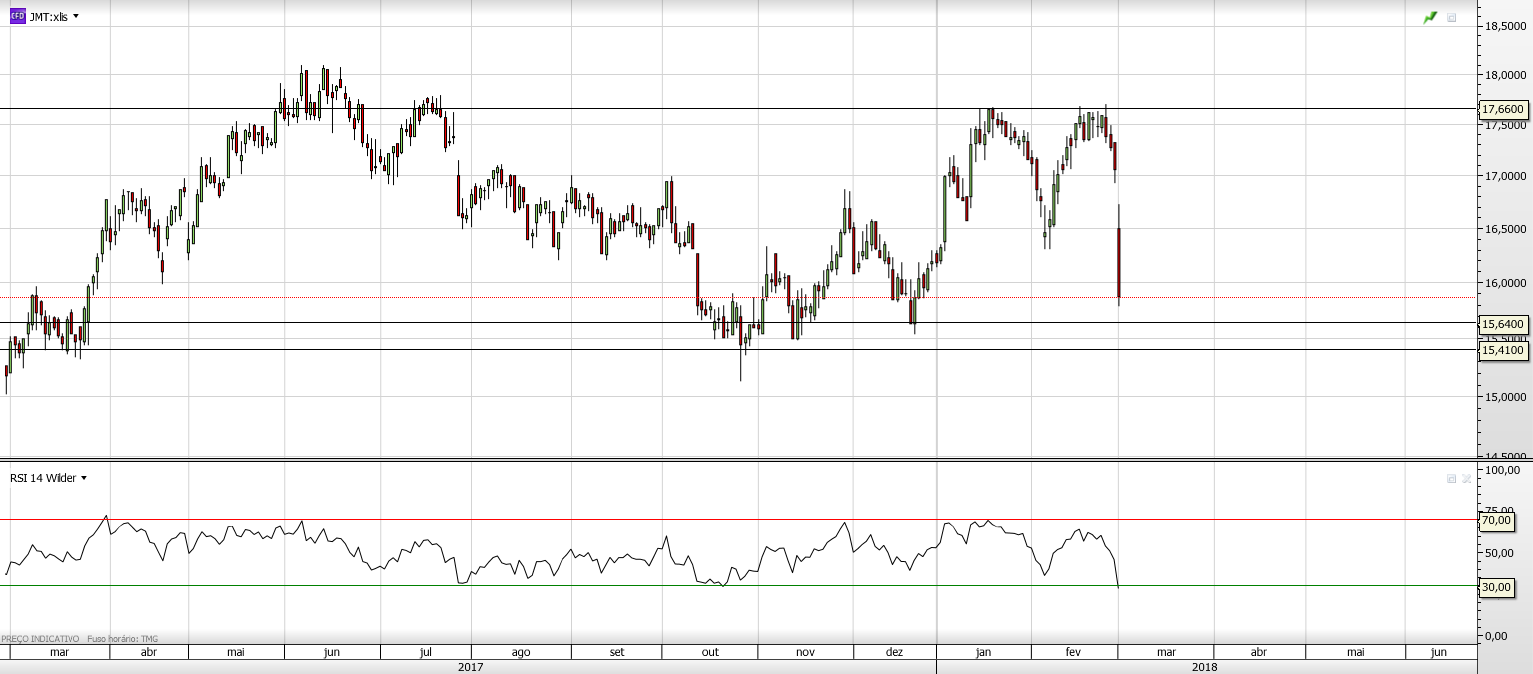Close the RSI indicator panel
This screenshot has width=1533, height=674.
click(1466, 479)
